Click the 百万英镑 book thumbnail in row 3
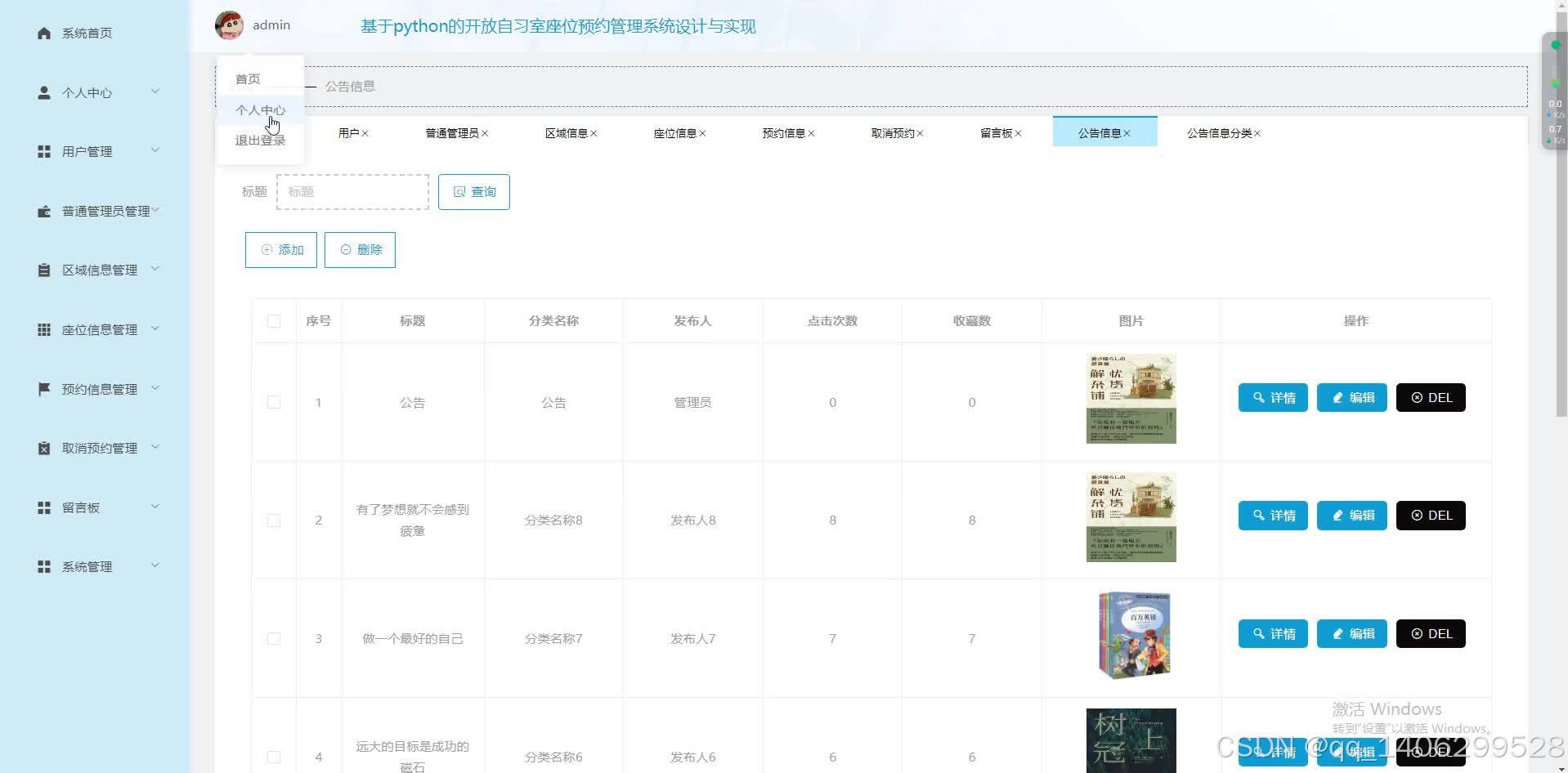The image size is (1568, 773). 1134,636
